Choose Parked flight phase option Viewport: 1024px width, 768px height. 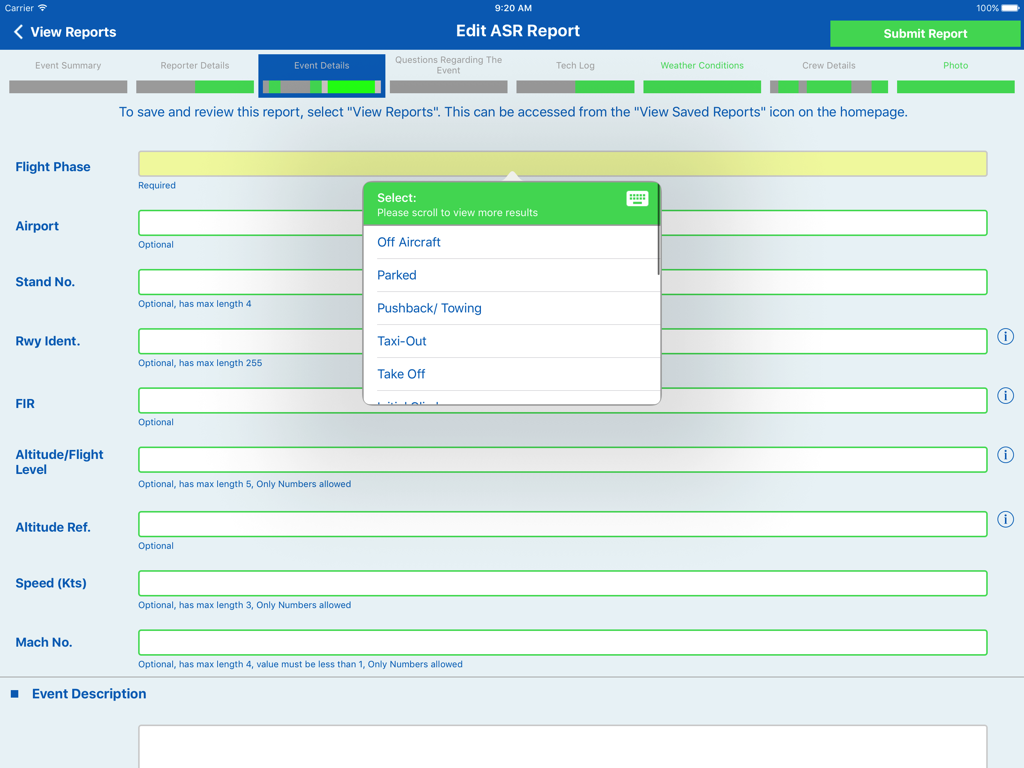[511, 275]
